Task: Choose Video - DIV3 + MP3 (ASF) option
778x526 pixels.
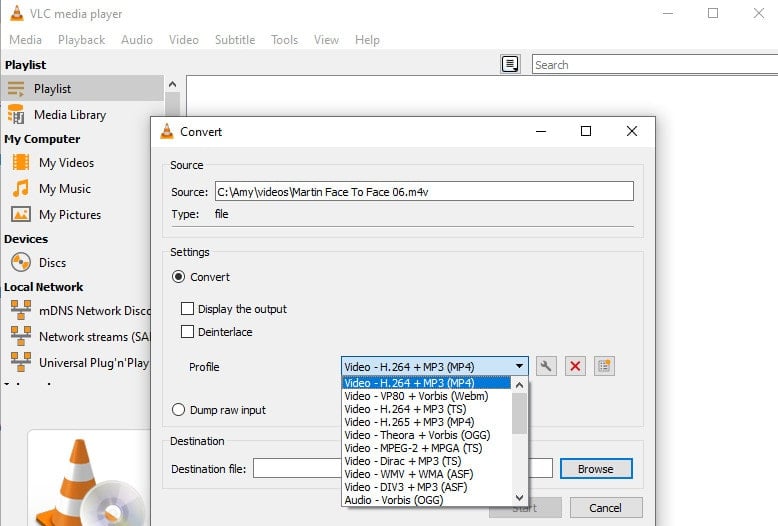Action: pyautogui.click(x=426, y=487)
